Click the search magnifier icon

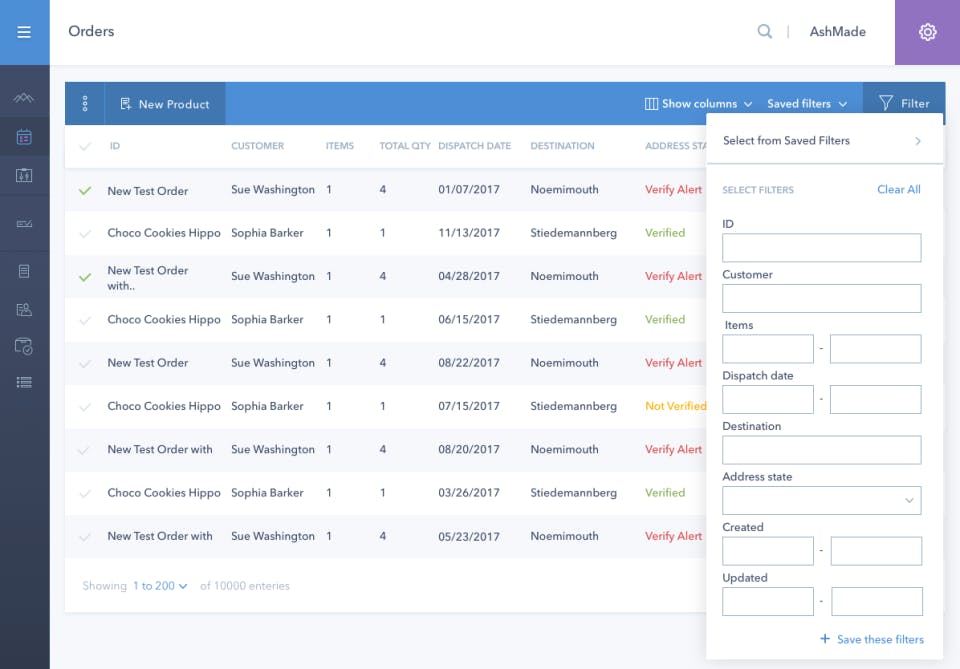coord(764,31)
